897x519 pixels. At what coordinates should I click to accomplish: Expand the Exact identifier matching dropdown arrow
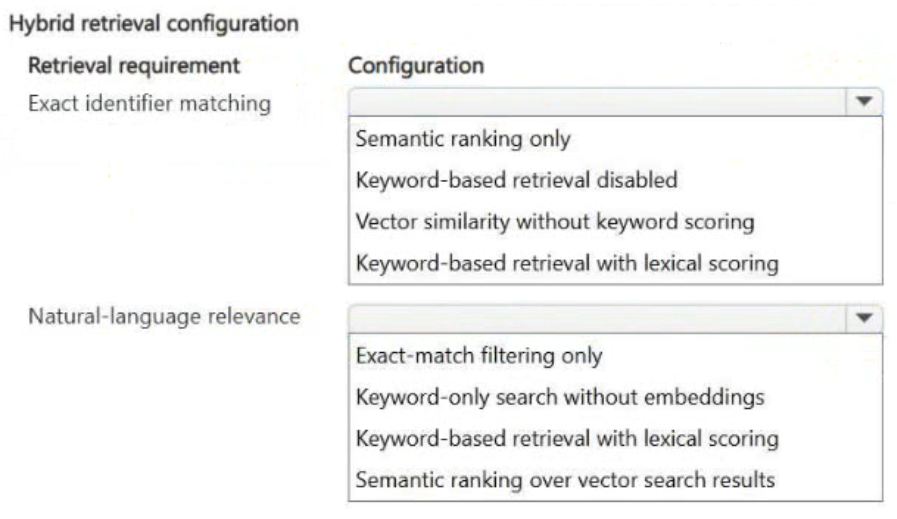tap(864, 102)
